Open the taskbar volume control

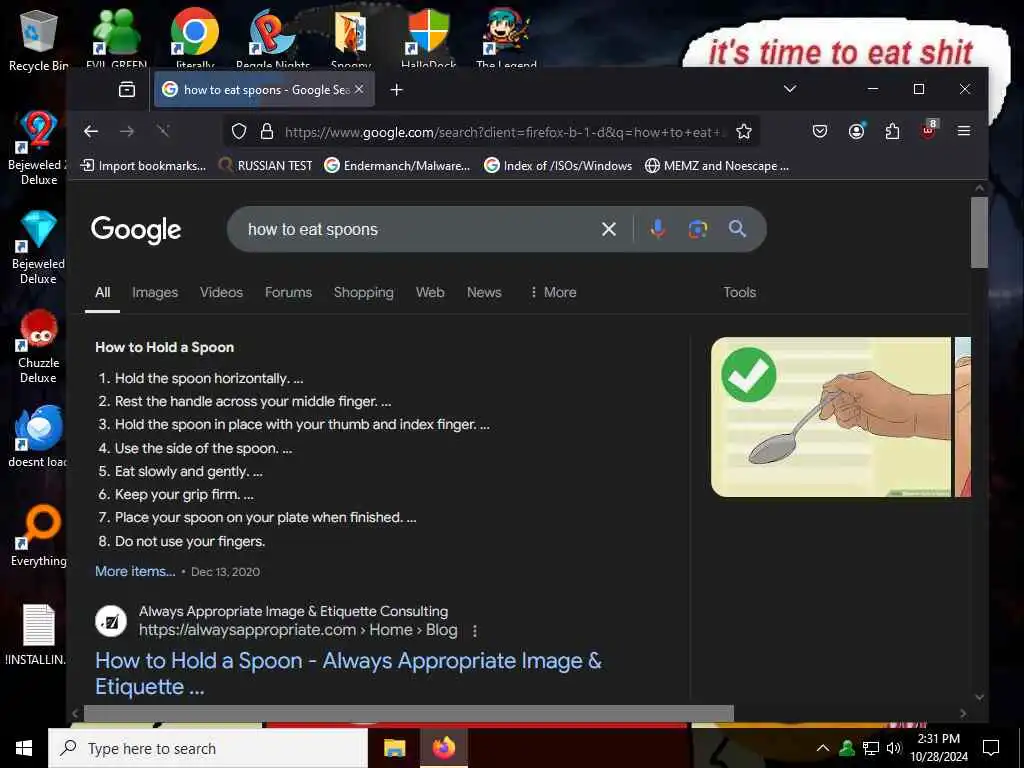point(893,748)
